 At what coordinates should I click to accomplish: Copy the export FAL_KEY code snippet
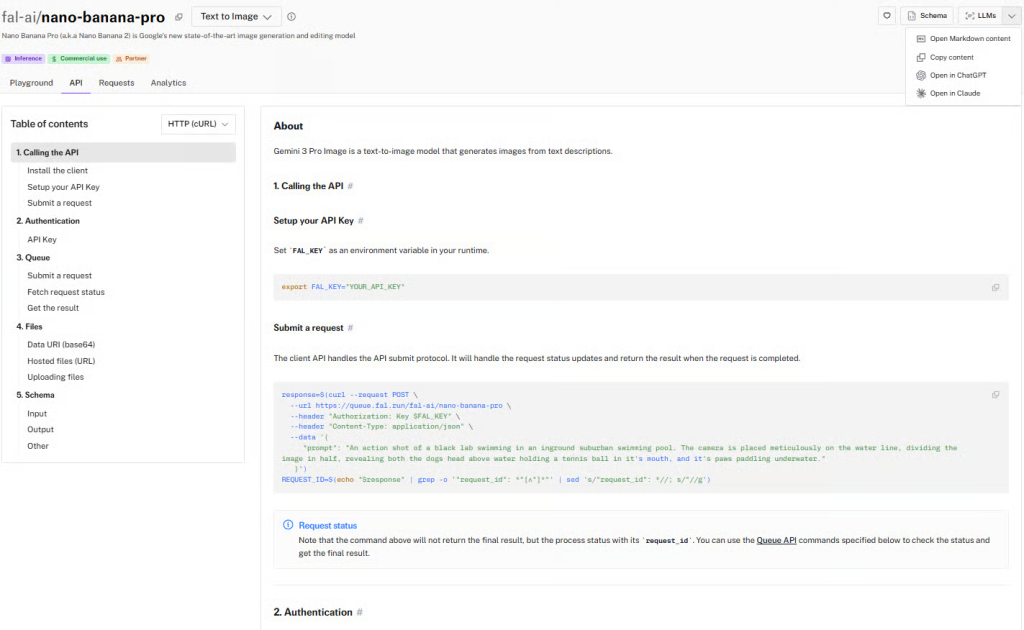(x=995, y=287)
